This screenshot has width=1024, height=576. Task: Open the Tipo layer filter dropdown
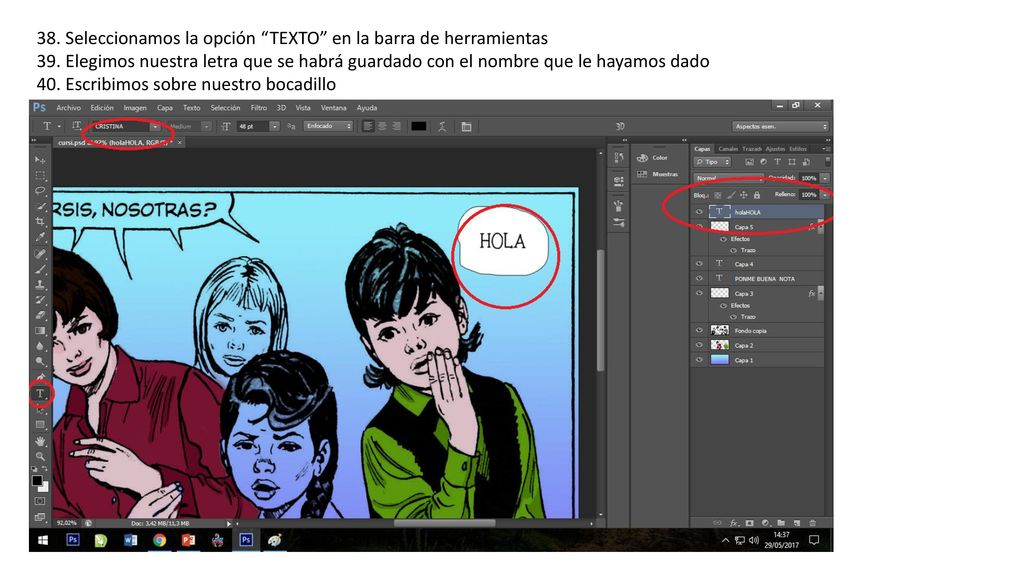tap(712, 162)
